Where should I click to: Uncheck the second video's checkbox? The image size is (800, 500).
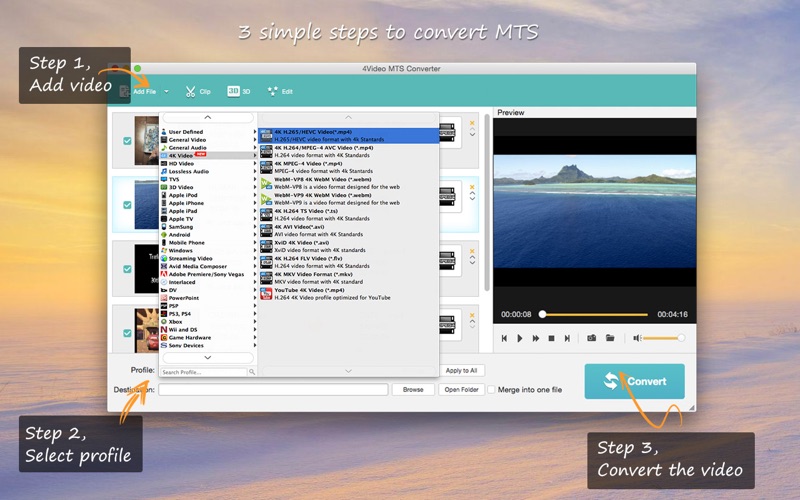pyautogui.click(x=127, y=205)
